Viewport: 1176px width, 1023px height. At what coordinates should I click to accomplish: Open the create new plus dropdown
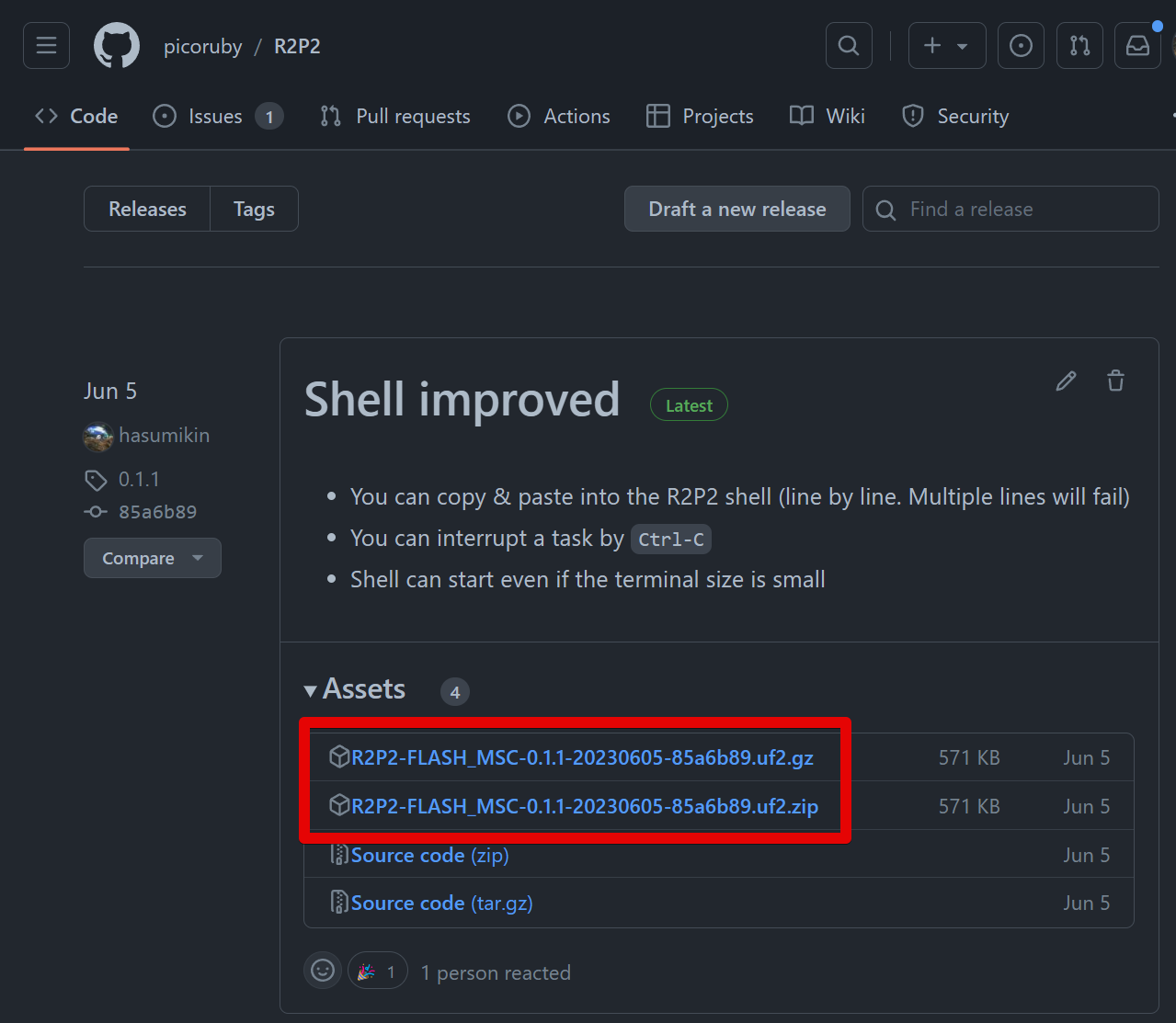click(x=946, y=45)
